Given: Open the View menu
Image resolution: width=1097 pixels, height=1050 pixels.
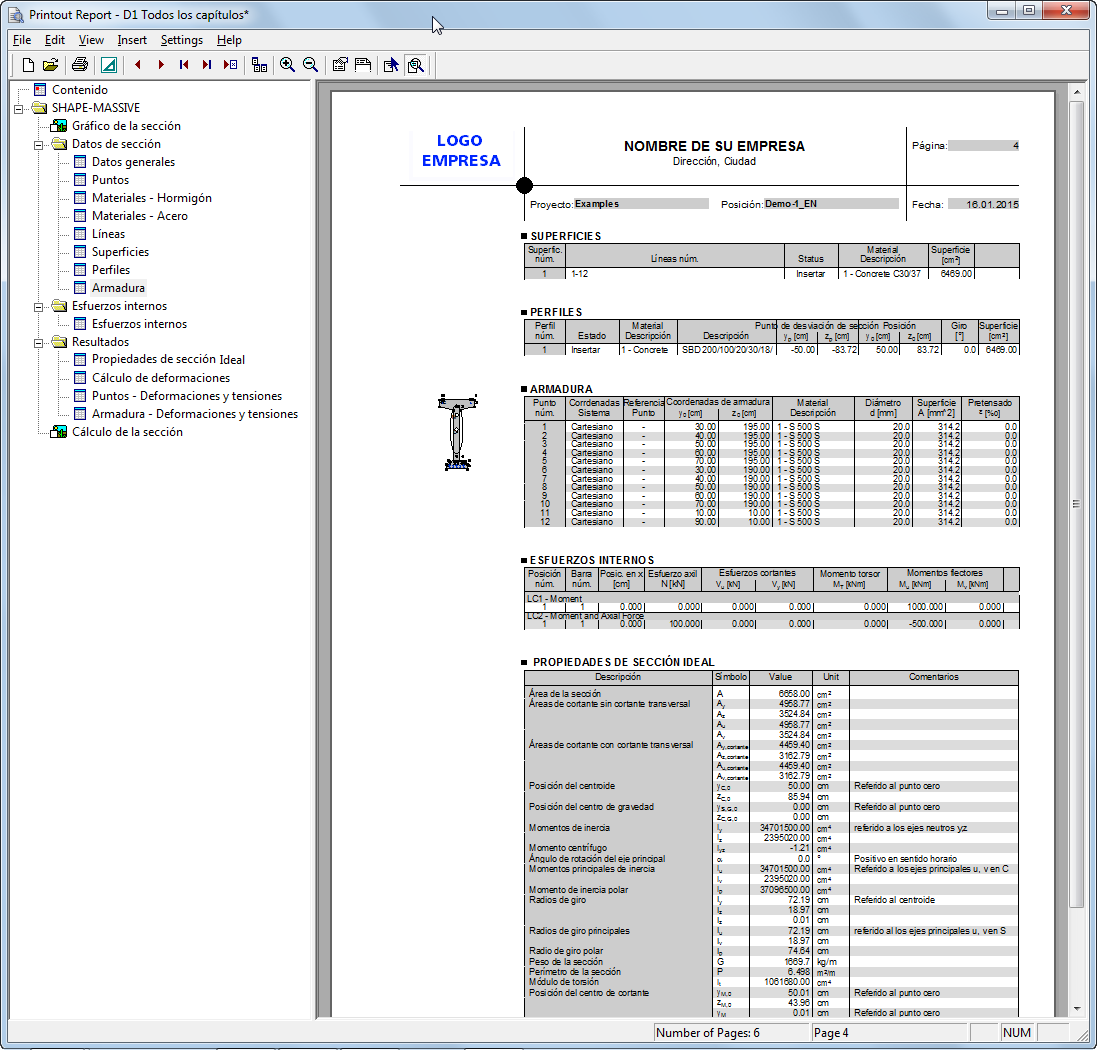Looking at the screenshot, I should [91, 40].
